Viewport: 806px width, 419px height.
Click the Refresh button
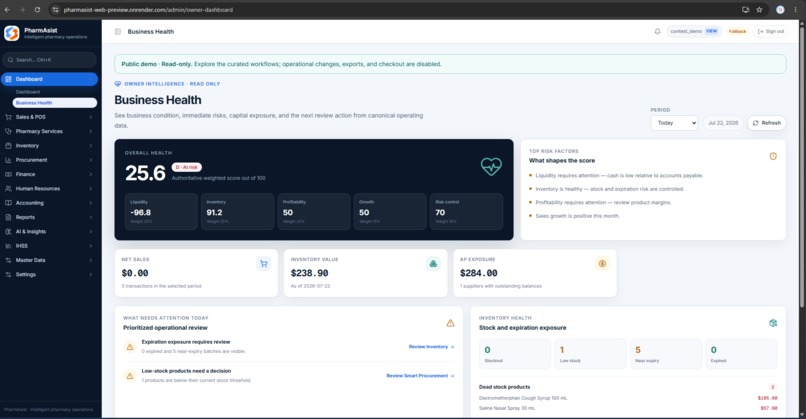tap(766, 123)
